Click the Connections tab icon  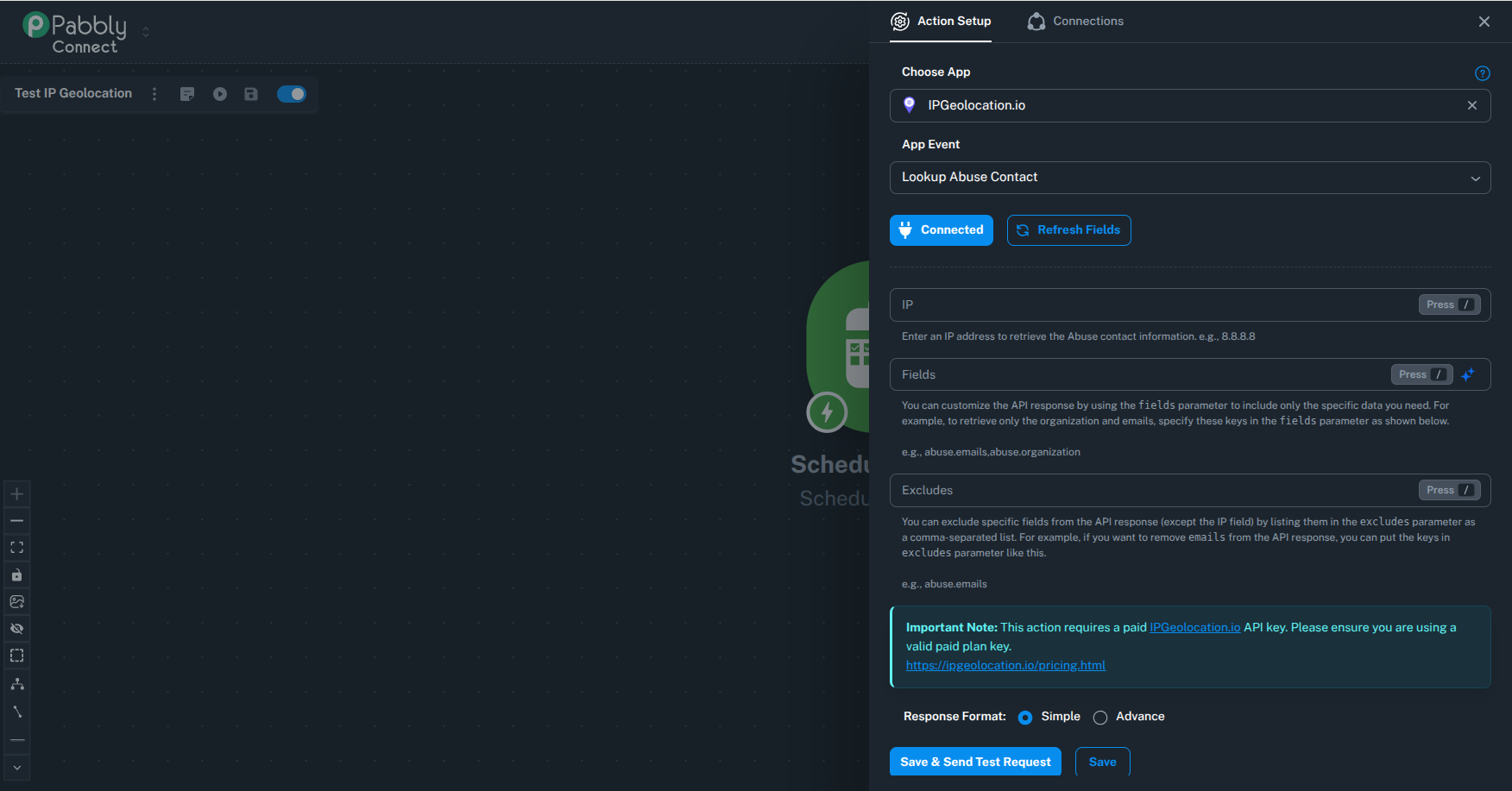point(1036,22)
